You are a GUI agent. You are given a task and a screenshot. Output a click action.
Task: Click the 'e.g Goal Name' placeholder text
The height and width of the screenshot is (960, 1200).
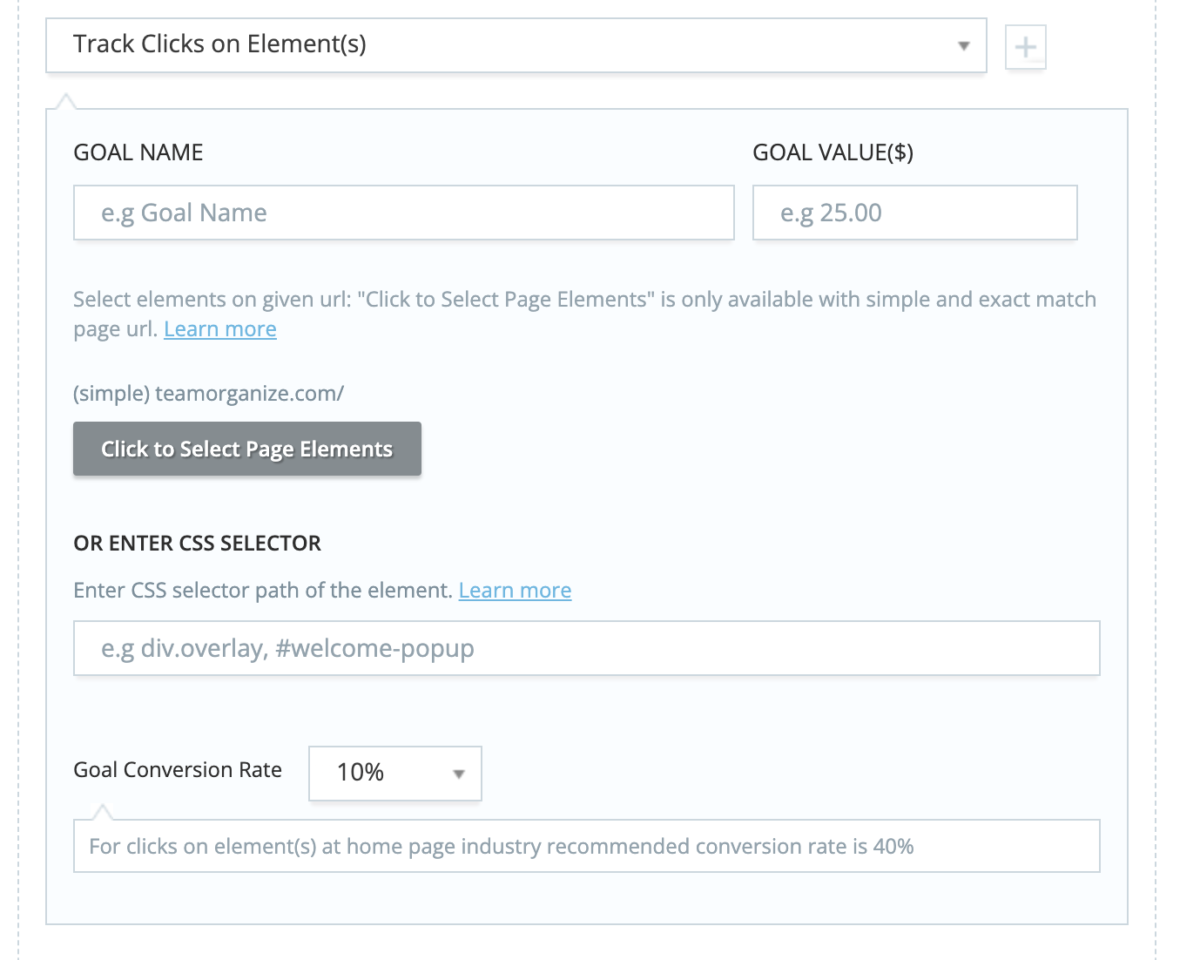180,212
